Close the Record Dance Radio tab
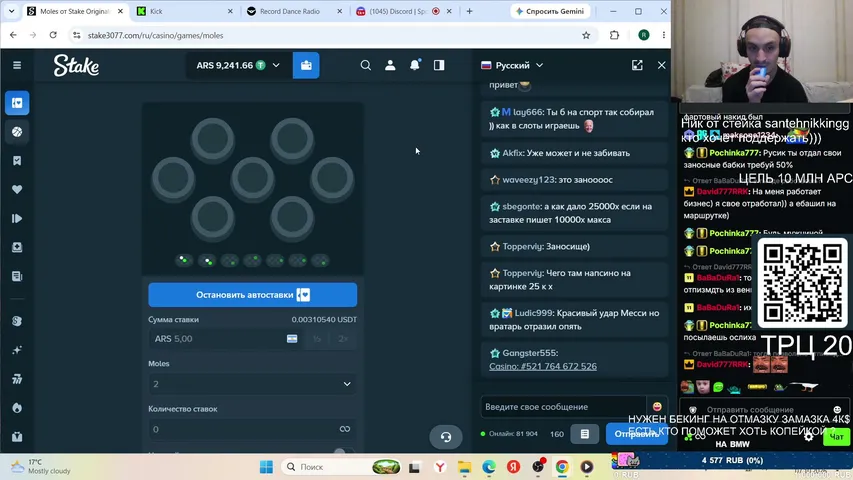The height and width of the screenshot is (480, 853). [x=339, y=11]
